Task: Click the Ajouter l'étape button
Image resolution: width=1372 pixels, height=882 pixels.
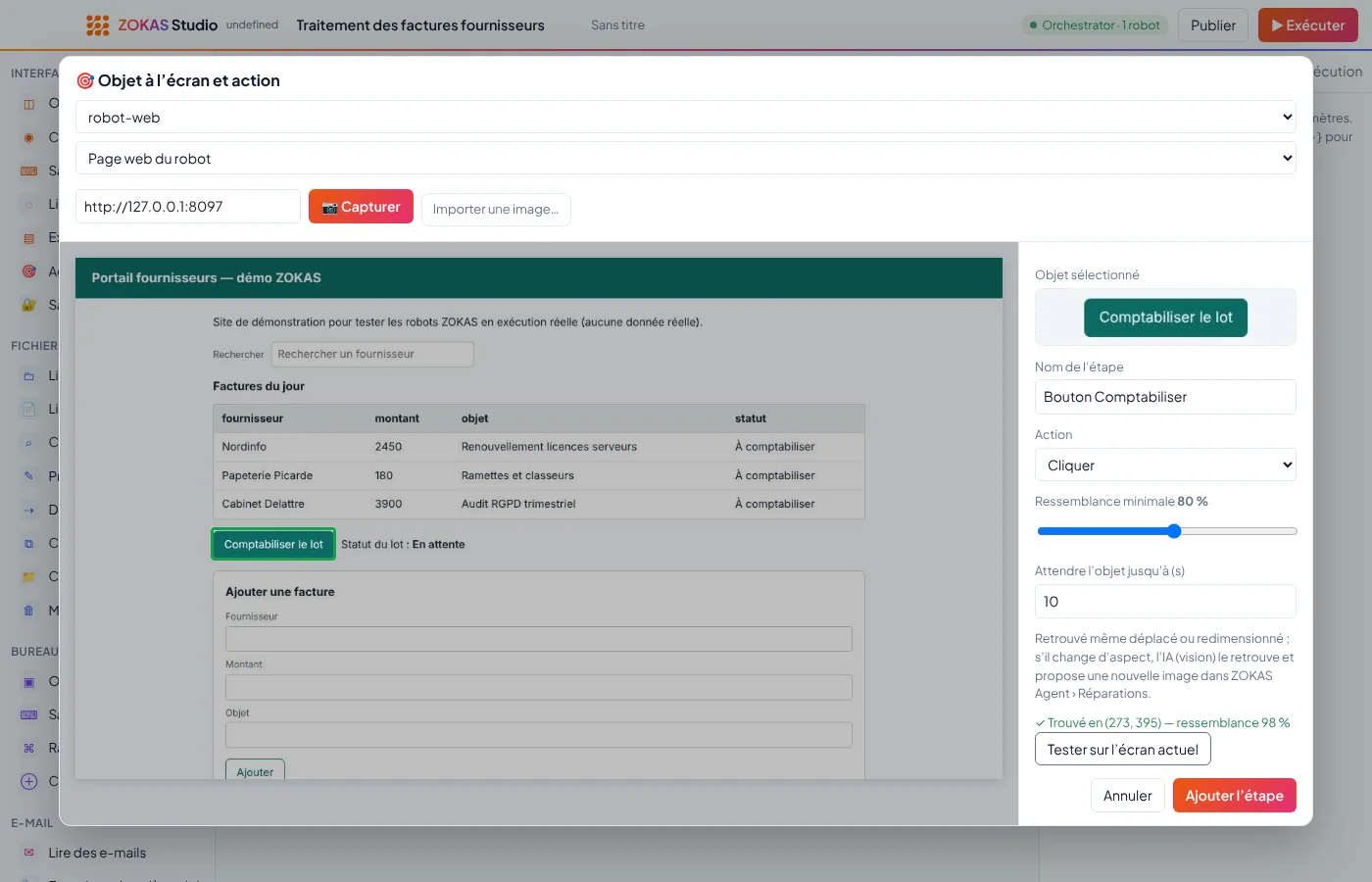Action: (x=1235, y=796)
